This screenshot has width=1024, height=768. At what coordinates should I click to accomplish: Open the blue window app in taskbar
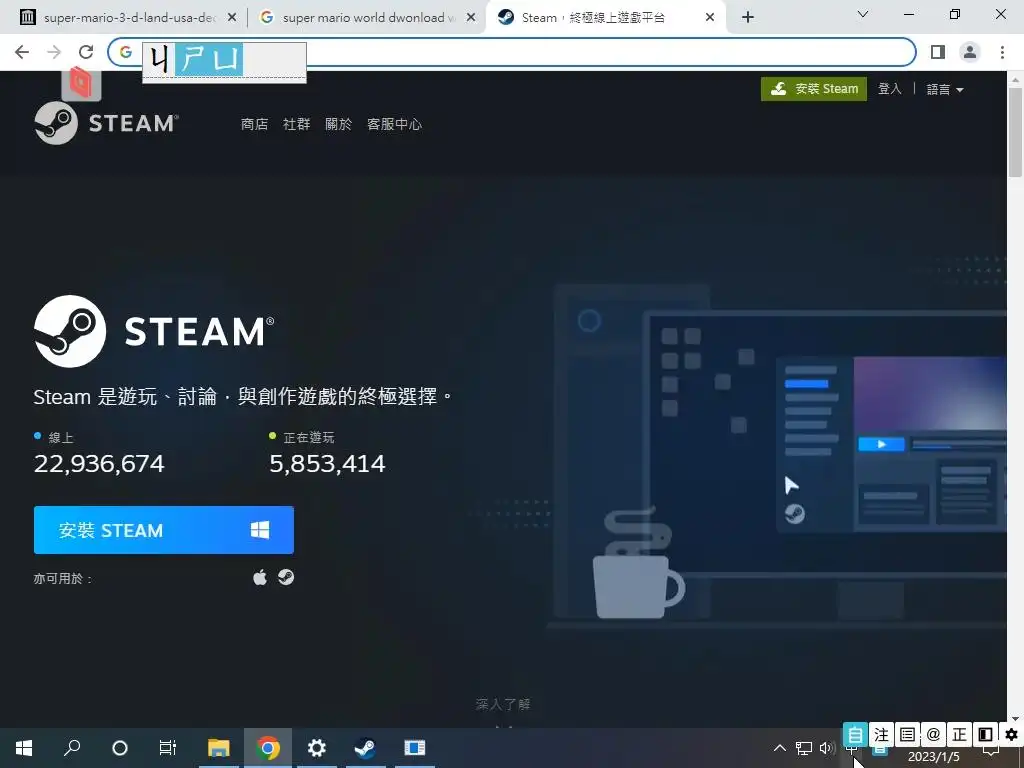click(414, 748)
